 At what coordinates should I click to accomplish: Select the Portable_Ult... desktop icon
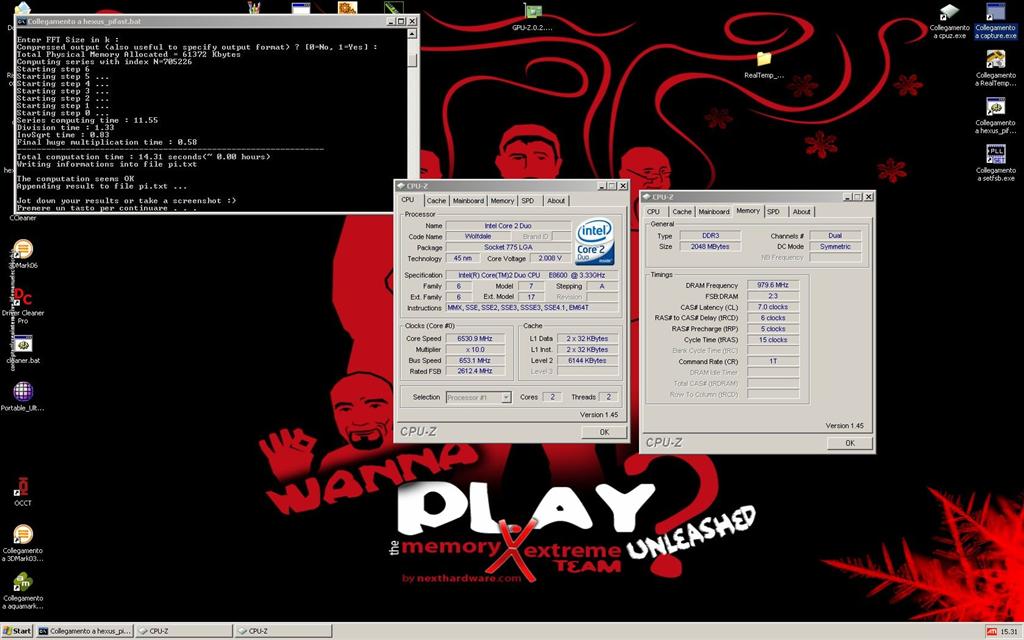(23, 396)
